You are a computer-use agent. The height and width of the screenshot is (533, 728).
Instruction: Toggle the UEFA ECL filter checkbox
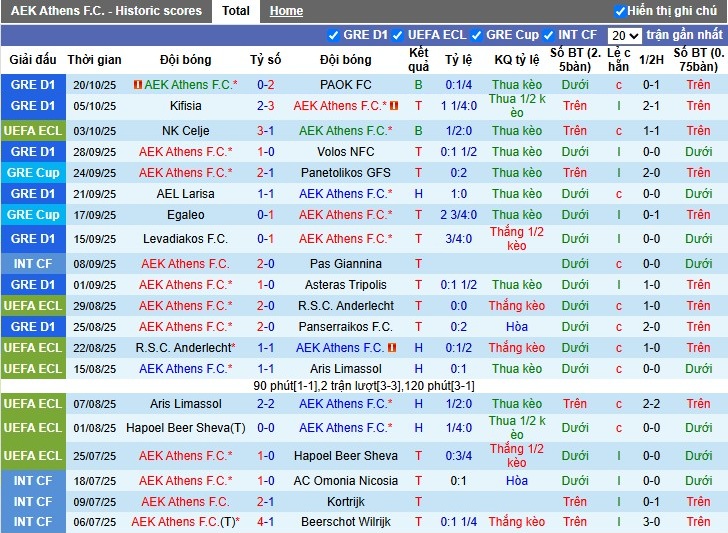pyautogui.click(x=397, y=35)
